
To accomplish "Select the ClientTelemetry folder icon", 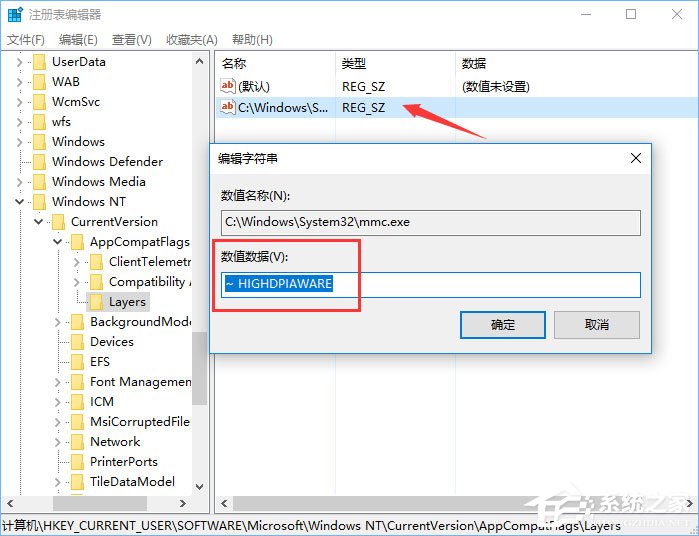I will [96, 262].
